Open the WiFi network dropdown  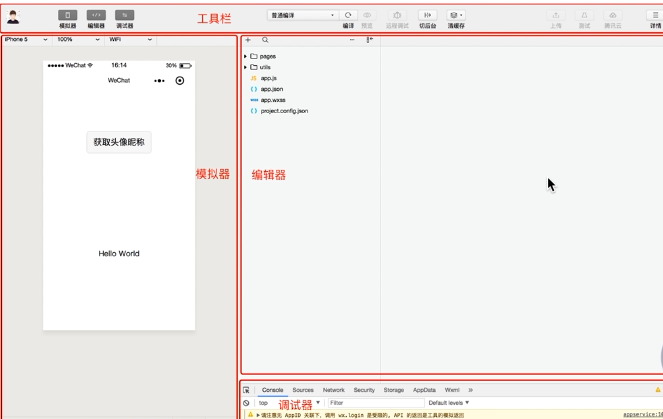point(130,39)
